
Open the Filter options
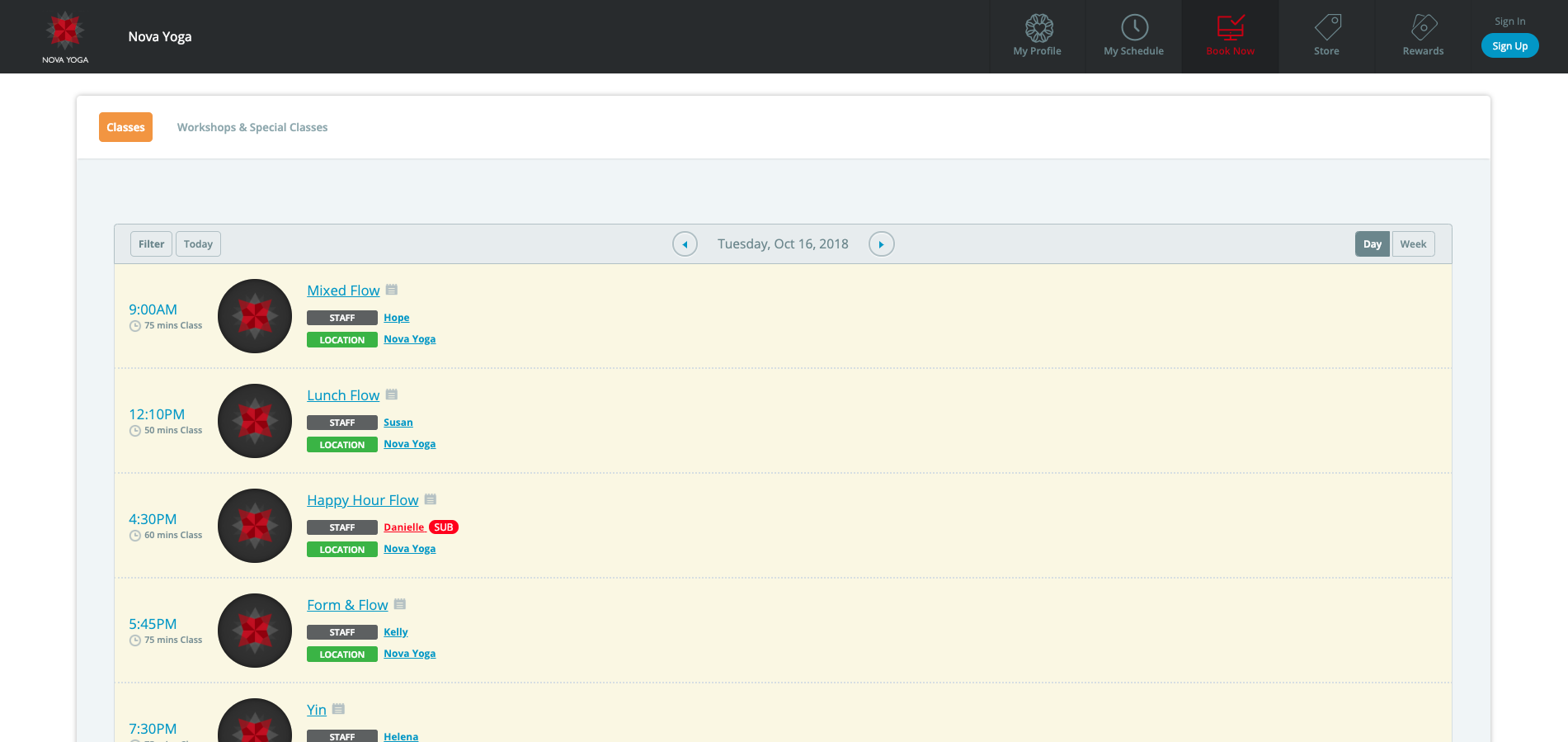pyautogui.click(x=151, y=244)
